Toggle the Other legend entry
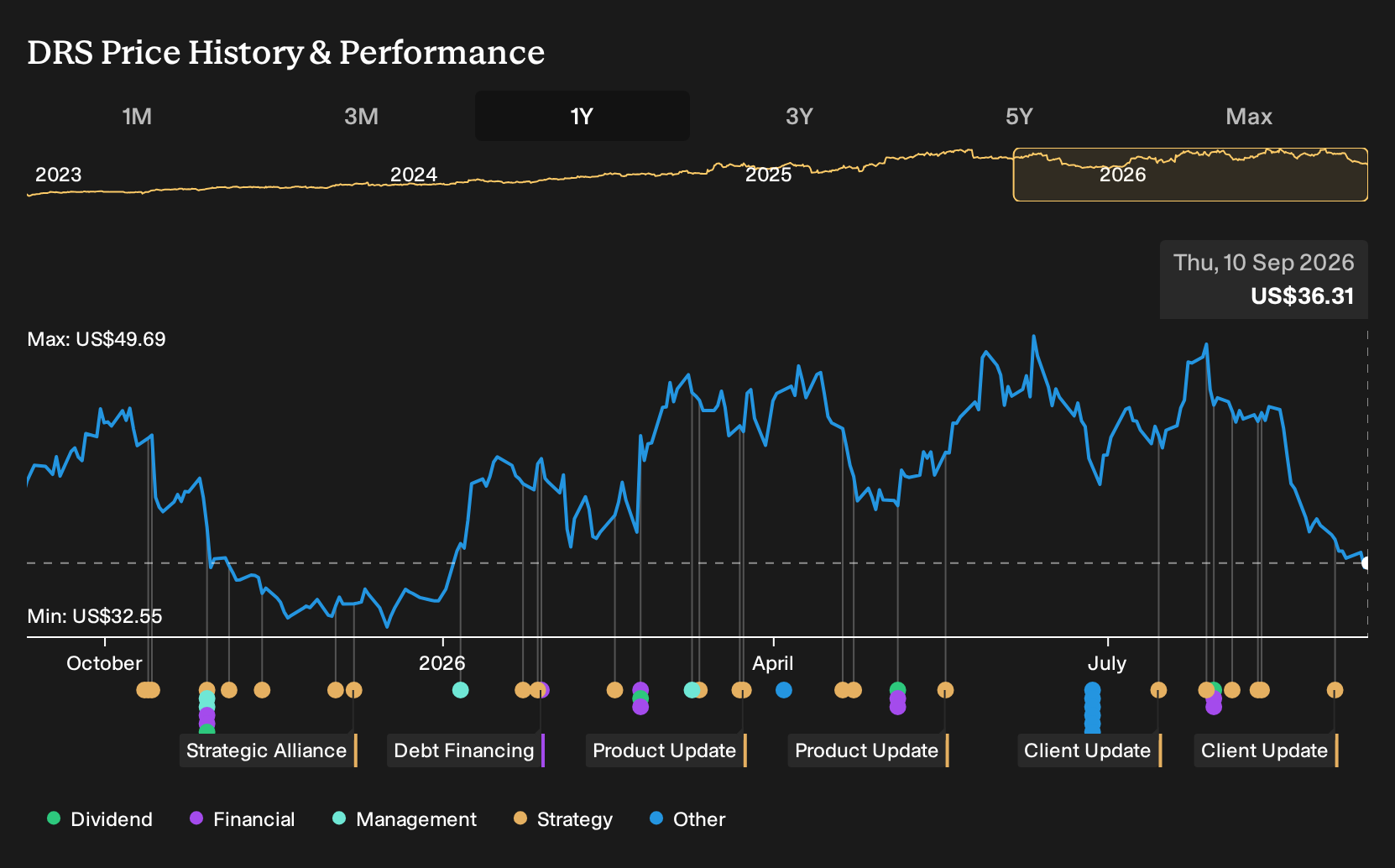The width and height of the screenshot is (1395, 868). click(x=687, y=819)
